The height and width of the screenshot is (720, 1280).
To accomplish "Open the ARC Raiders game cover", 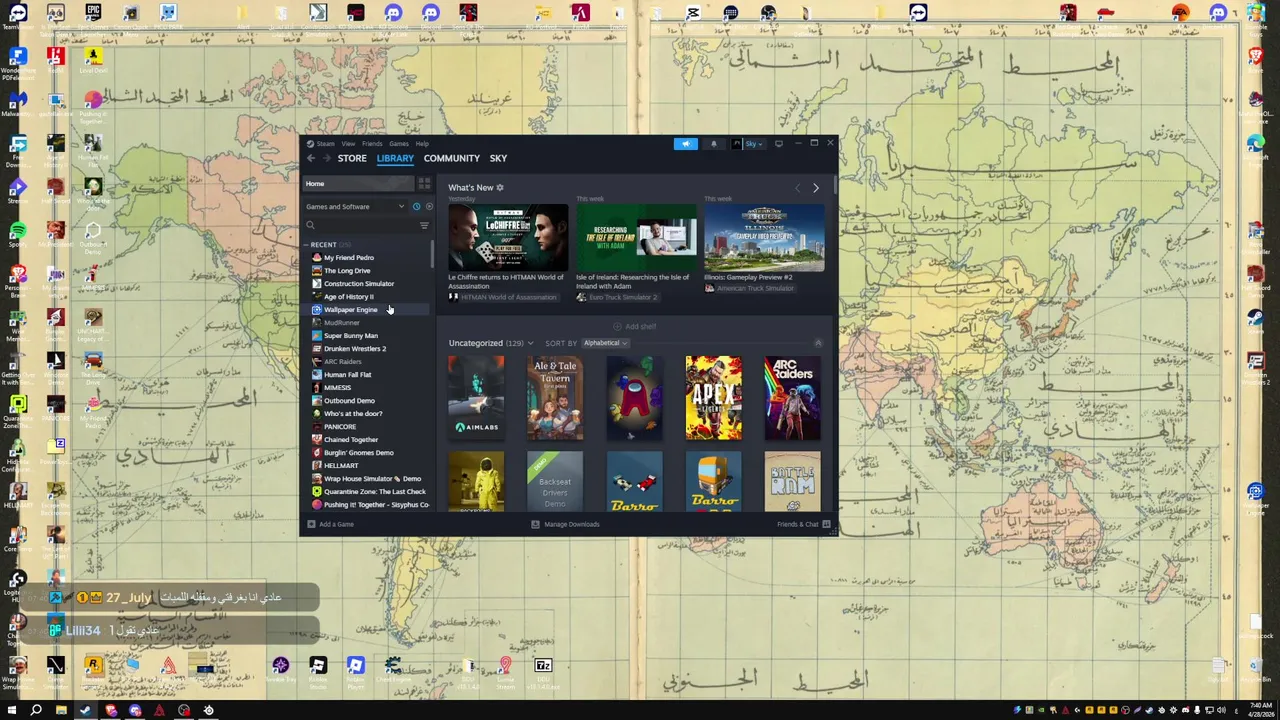I will pos(792,397).
